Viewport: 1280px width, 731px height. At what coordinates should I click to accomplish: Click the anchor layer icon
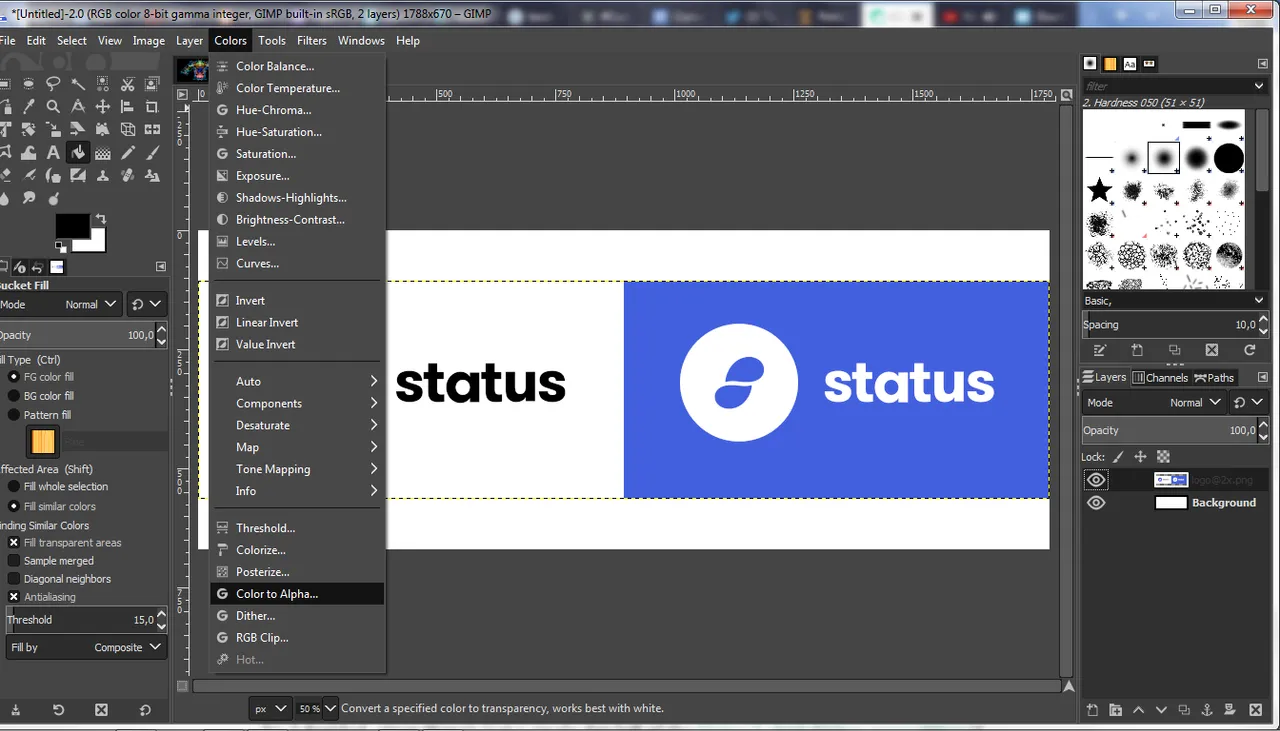pos(1207,710)
